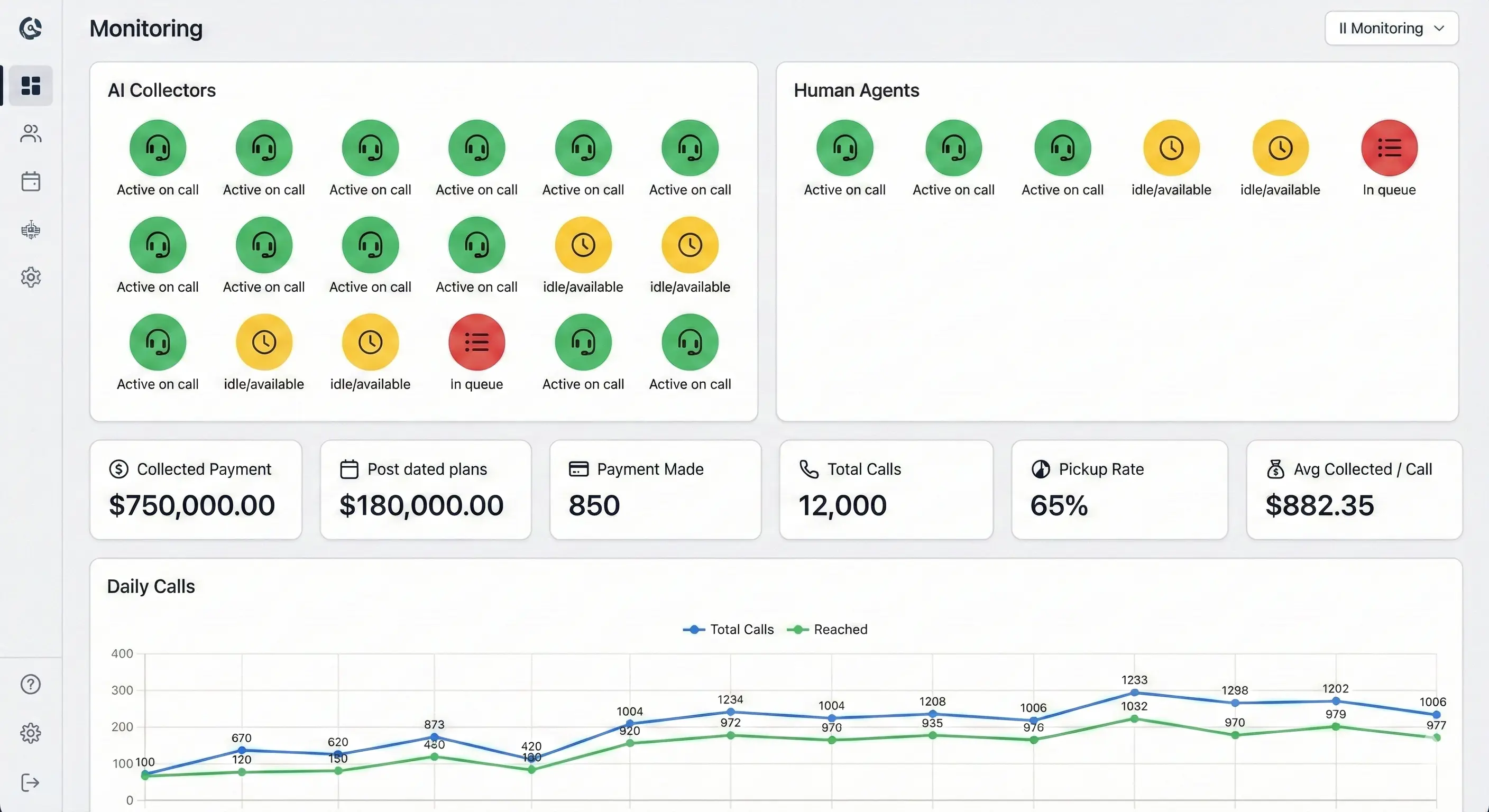Expand the Monitoring mode selector chevron

[x=1439, y=27]
